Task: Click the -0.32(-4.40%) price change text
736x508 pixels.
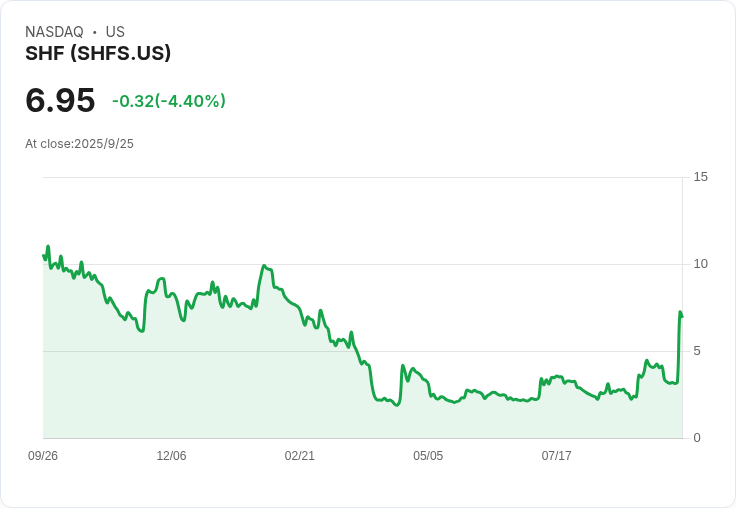Action: tap(169, 101)
